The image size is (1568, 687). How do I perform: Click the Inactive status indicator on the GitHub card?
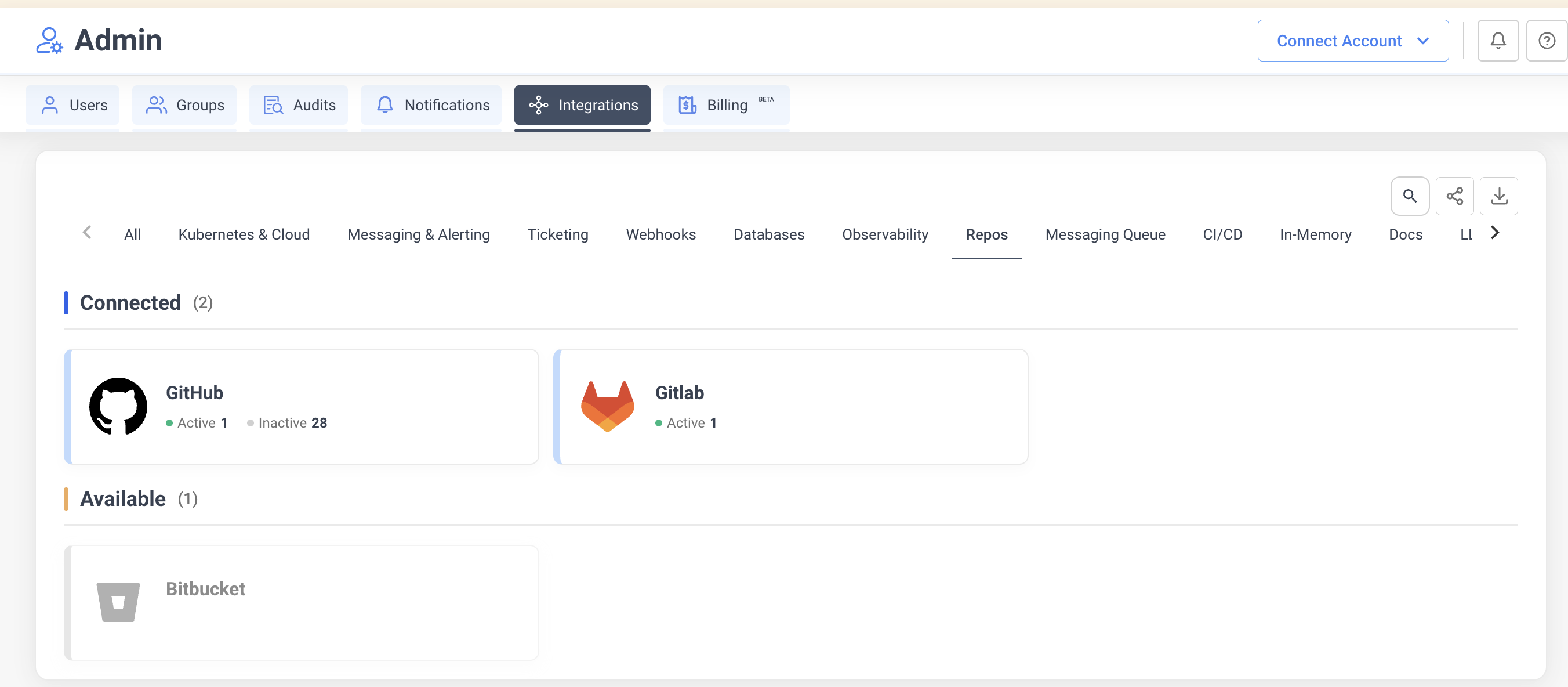[286, 422]
